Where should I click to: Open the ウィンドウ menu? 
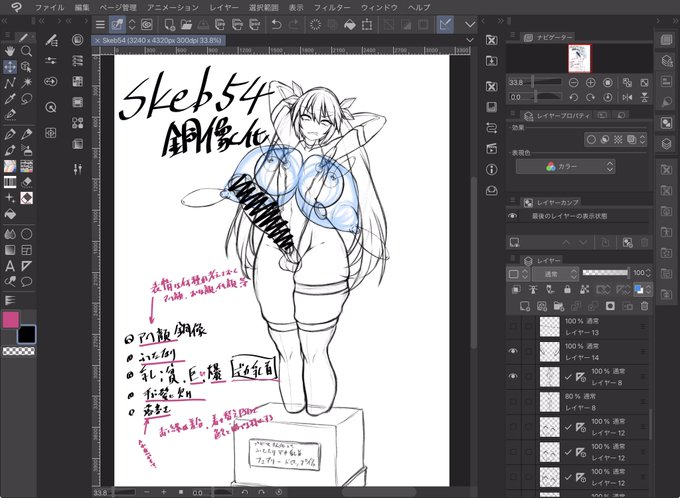pos(379,7)
